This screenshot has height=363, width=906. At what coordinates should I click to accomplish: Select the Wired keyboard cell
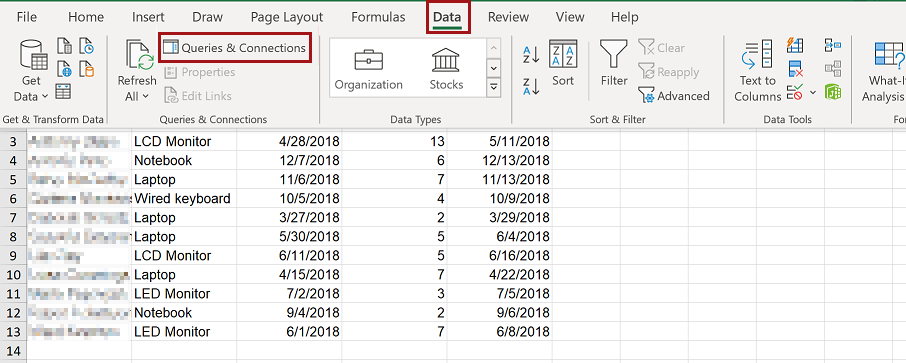184,198
